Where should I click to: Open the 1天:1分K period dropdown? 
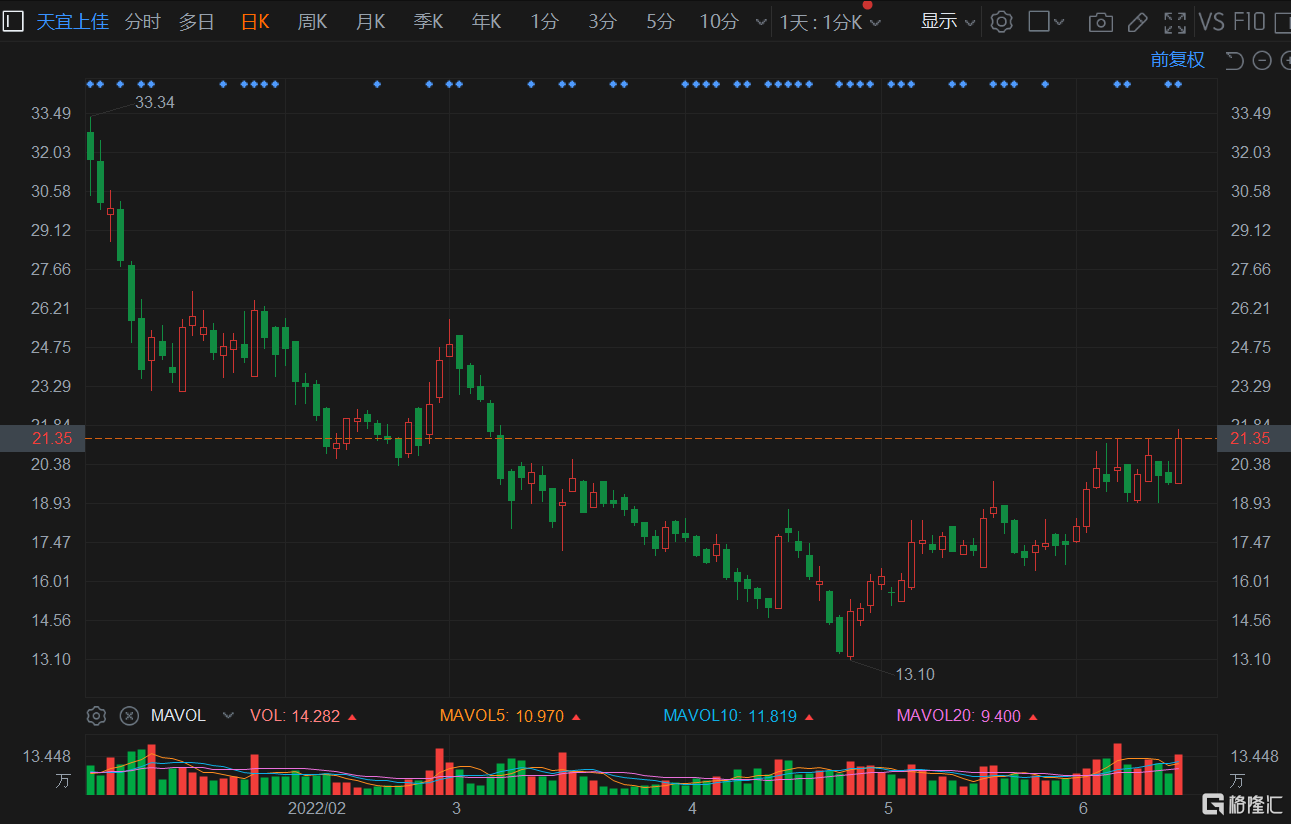pos(830,22)
